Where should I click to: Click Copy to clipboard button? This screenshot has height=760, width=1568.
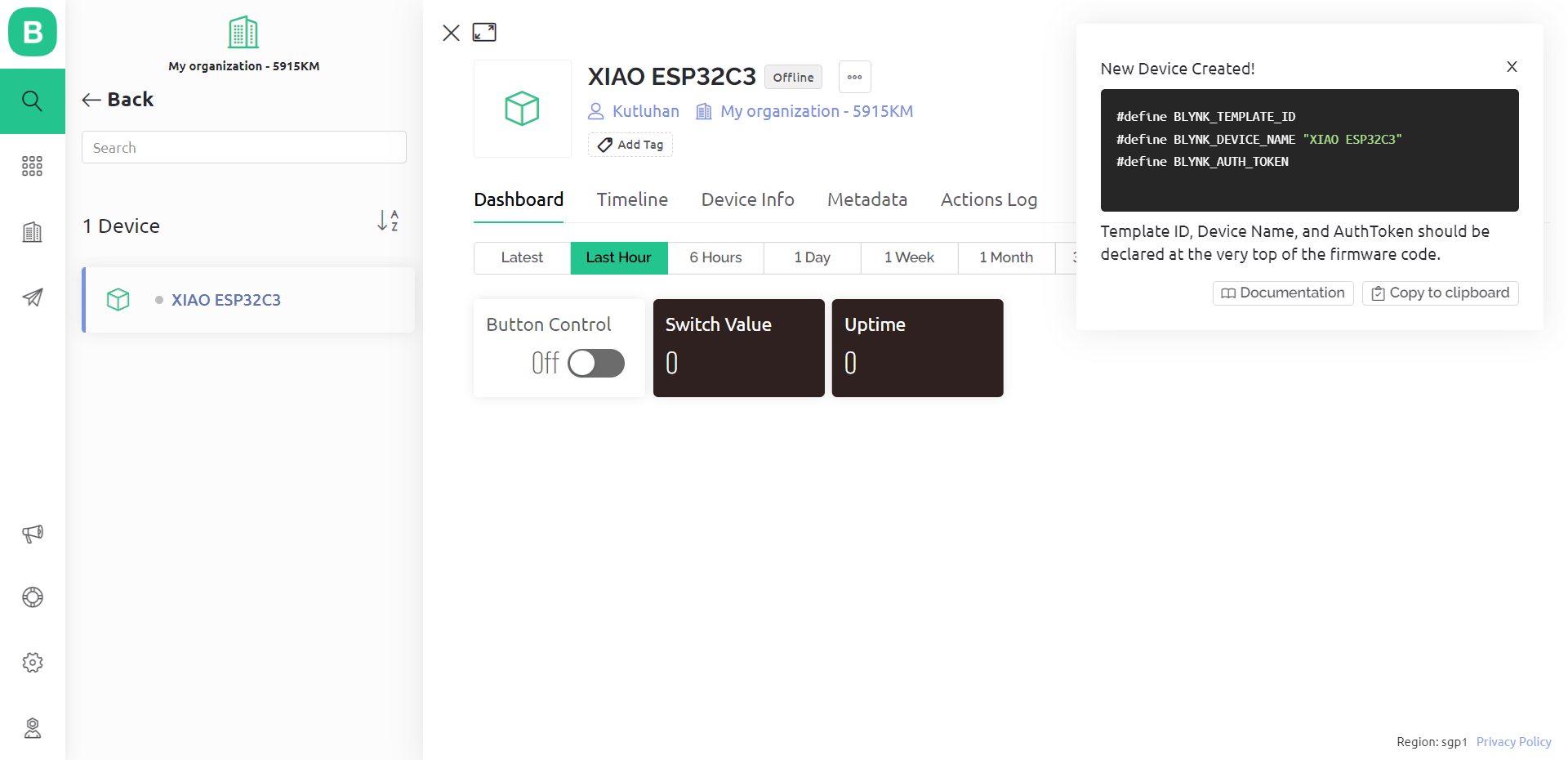(x=1440, y=293)
